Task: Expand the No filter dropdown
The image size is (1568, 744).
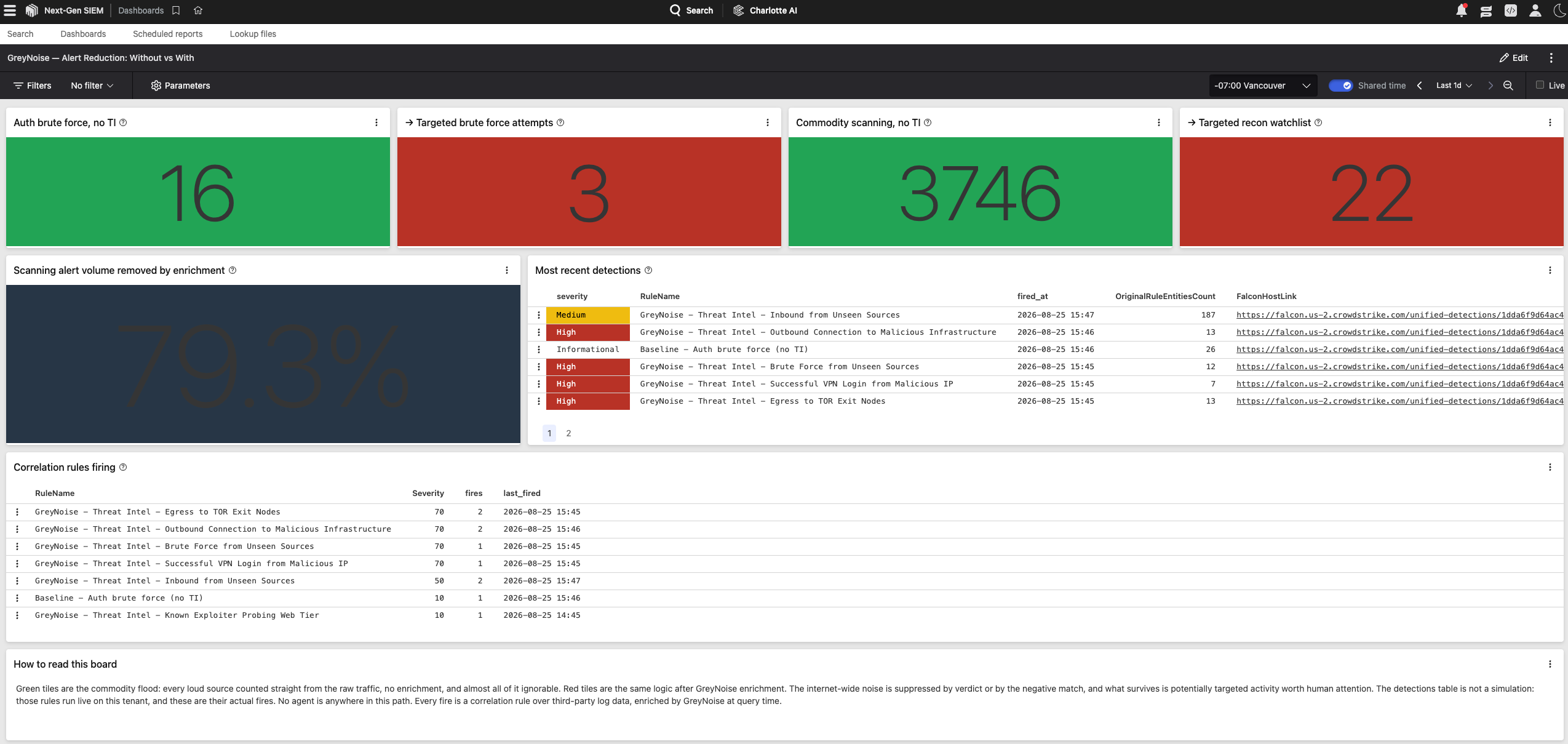Action: pos(92,86)
